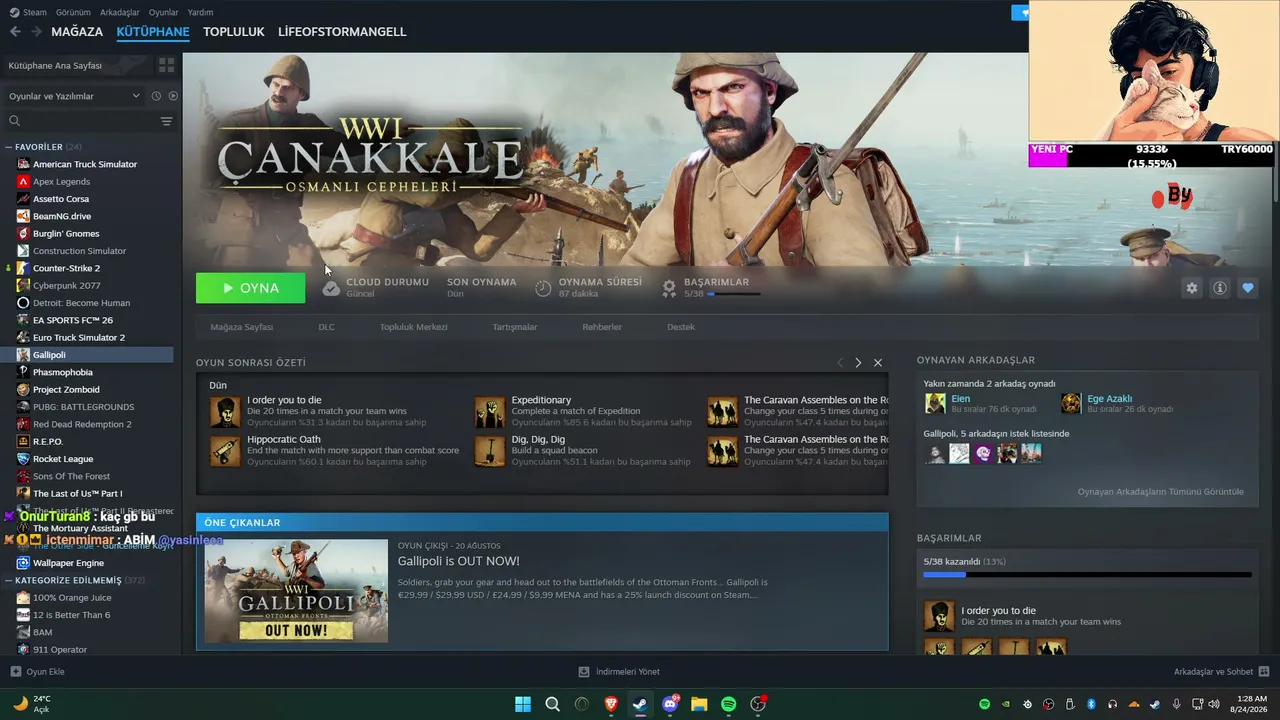
Task: Show recent activity clock filter
Action: (156, 96)
